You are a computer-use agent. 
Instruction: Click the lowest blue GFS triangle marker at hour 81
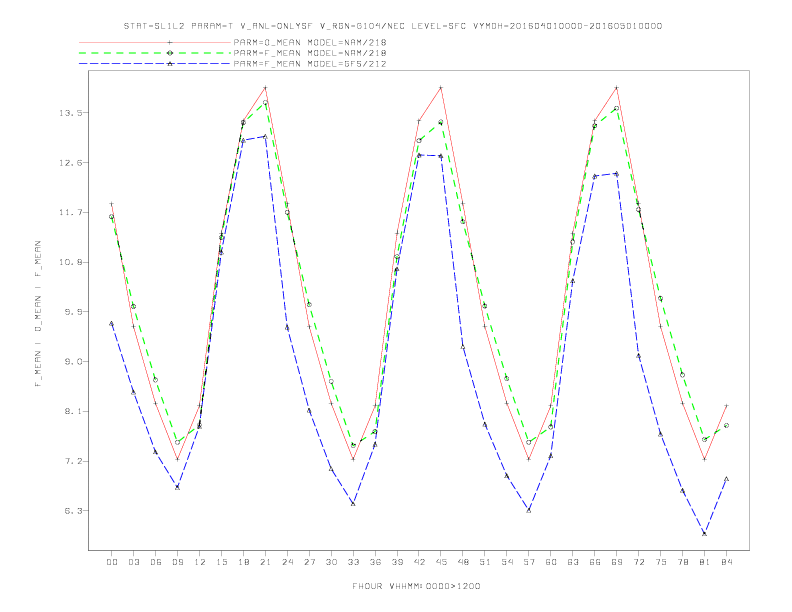click(704, 533)
